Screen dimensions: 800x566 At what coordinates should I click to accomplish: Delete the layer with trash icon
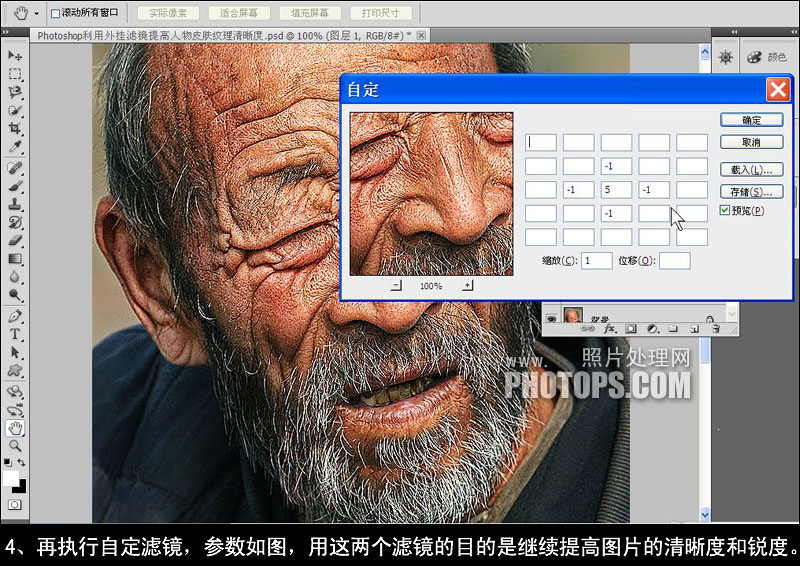(716, 329)
